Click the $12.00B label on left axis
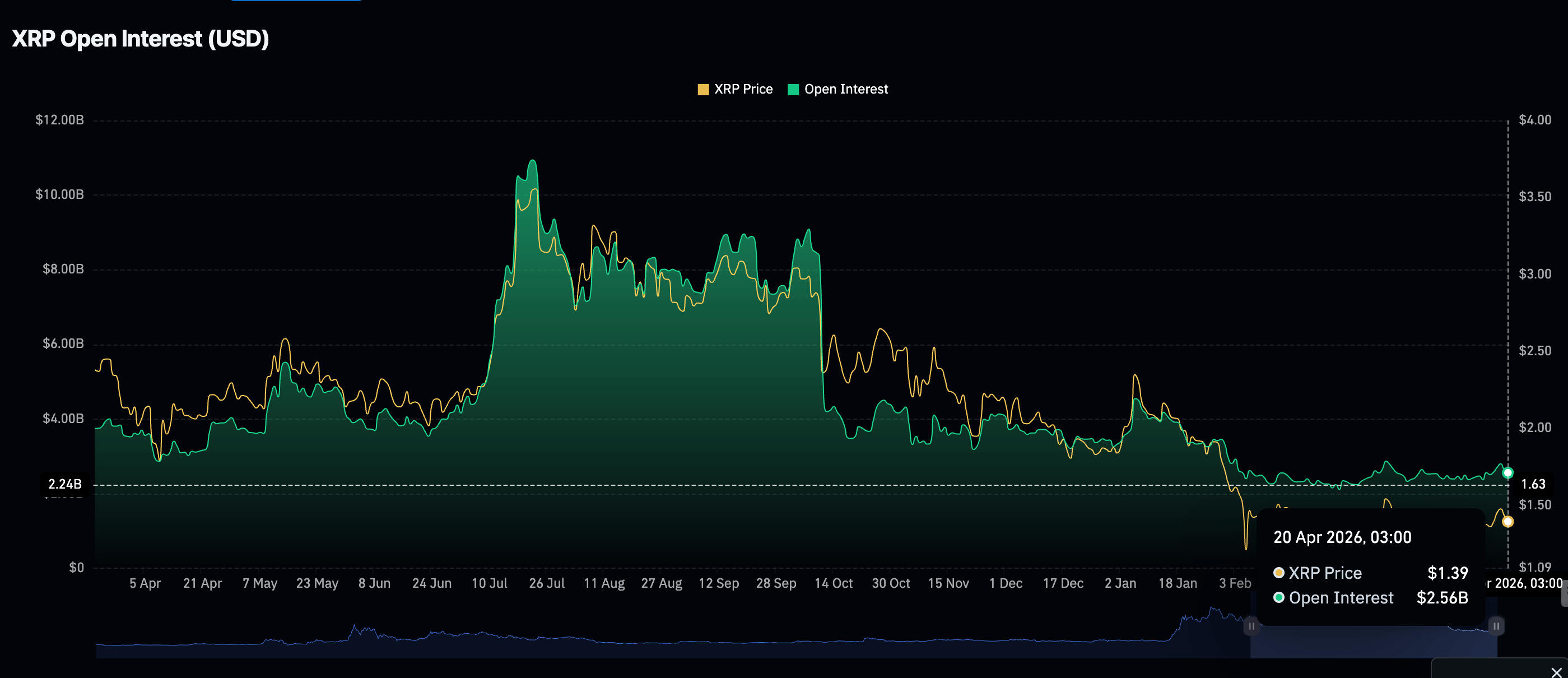The height and width of the screenshot is (678, 1568). pos(59,120)
